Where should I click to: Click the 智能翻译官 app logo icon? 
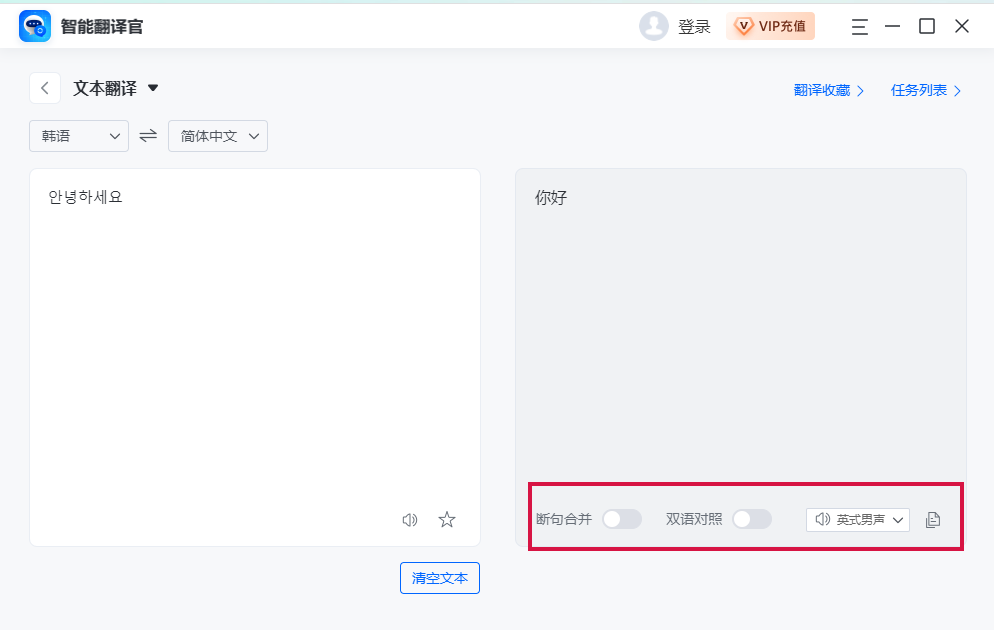pos(35,26)
